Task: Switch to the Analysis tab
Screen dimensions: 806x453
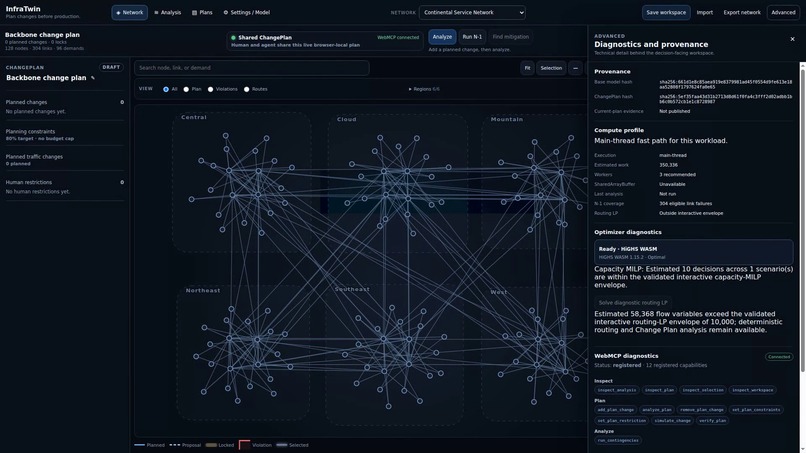Action: [x=168, y=12]
